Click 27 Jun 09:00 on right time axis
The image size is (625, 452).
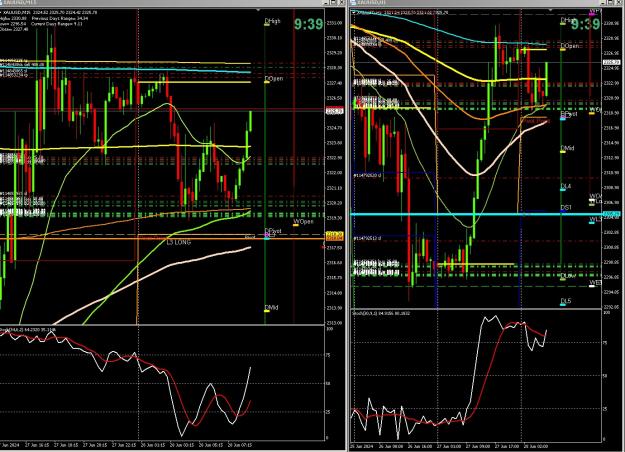pyautogui.click(x=478, y=446)
